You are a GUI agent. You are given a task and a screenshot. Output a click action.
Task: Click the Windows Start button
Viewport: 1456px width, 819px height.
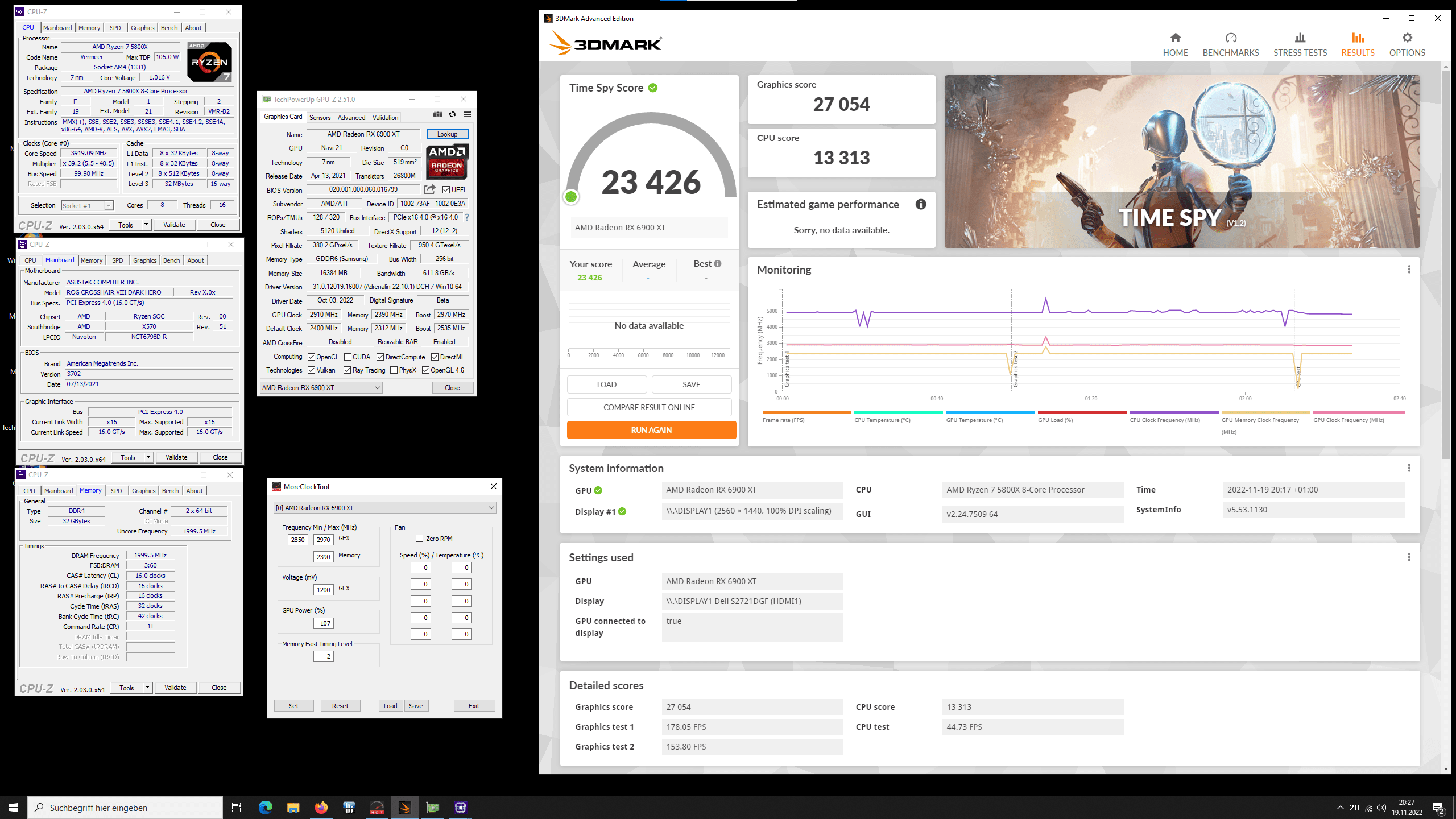14,808
